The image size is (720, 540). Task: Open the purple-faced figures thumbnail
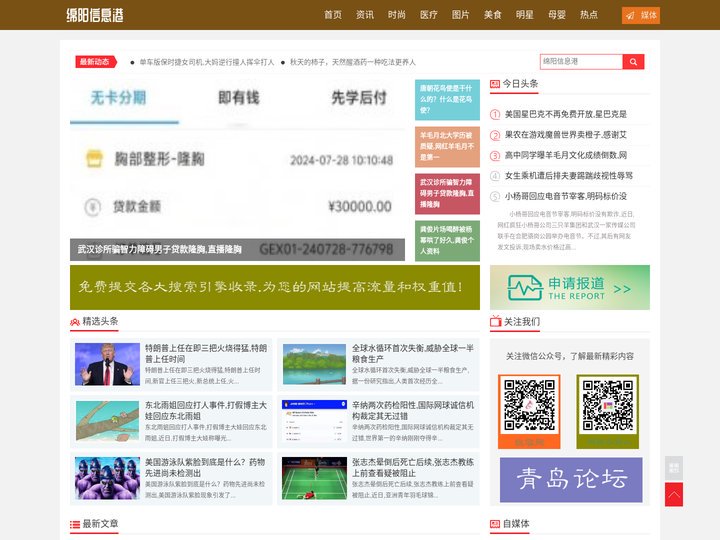(107, 478)
